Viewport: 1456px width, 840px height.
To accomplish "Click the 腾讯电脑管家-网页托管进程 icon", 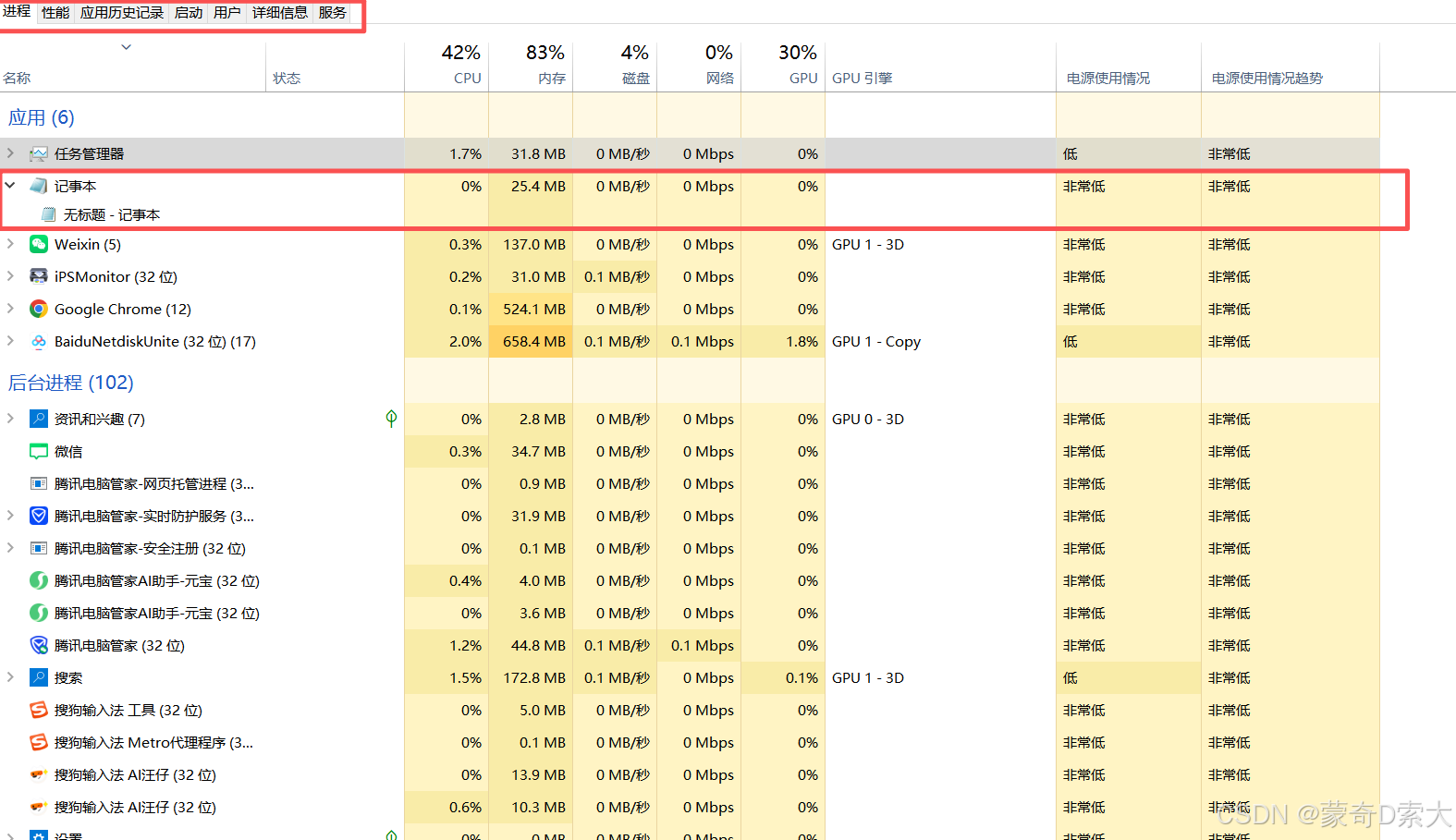I will point(39,484).
